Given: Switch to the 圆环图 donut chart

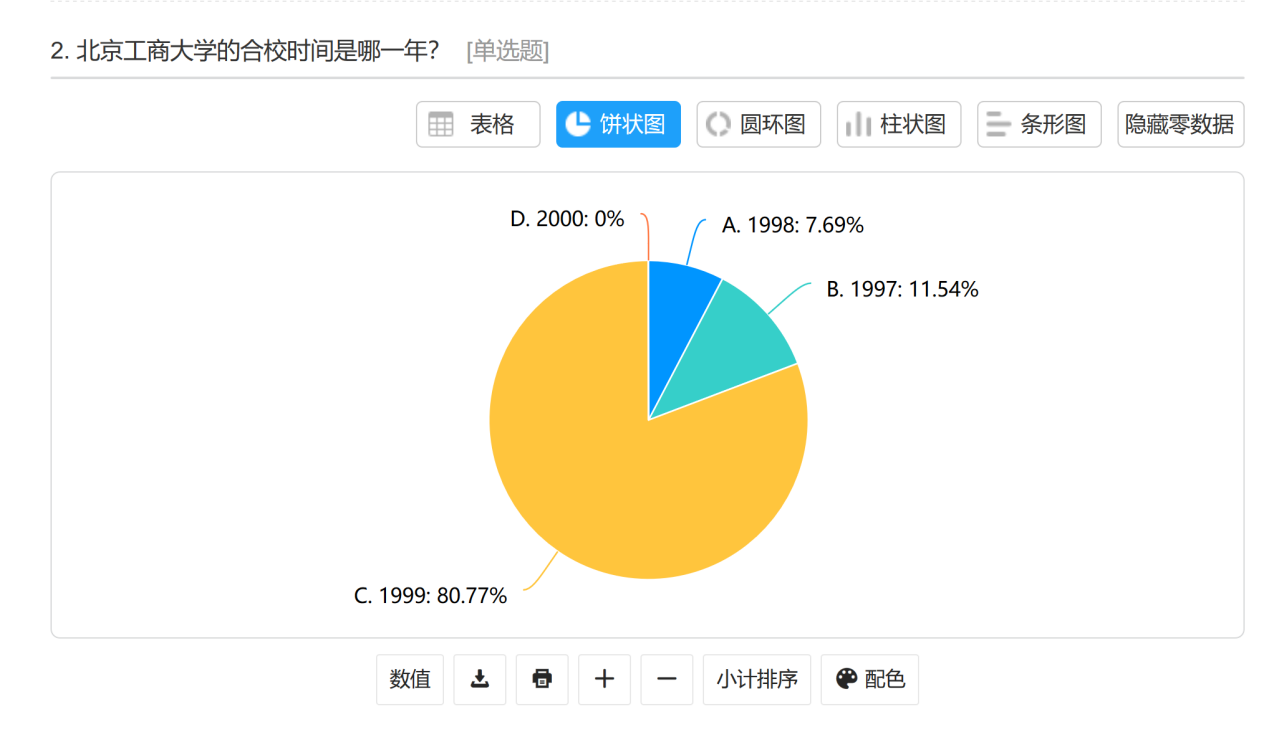Looking at the screenshot, I should 758,124.
